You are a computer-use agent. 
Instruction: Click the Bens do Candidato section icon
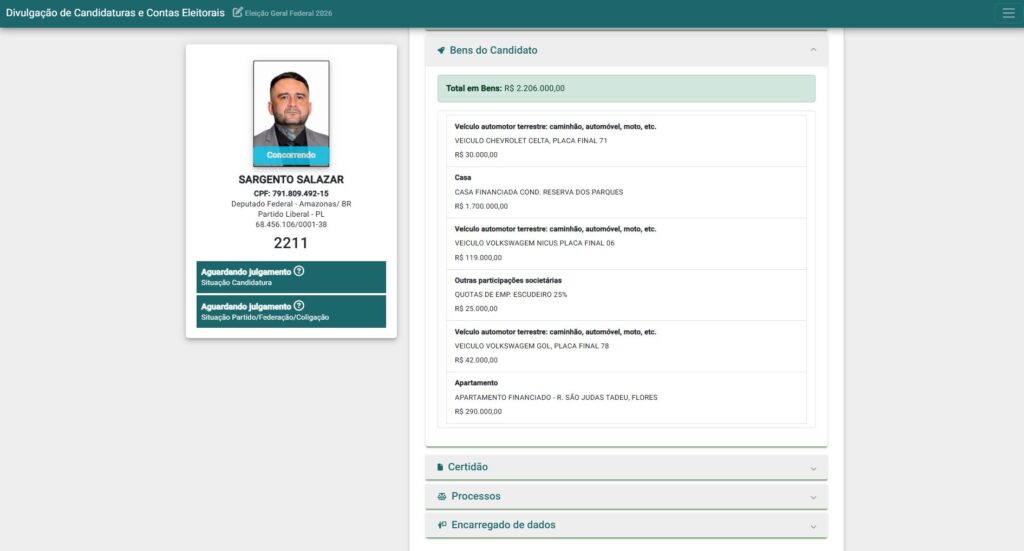click(441, 50)
